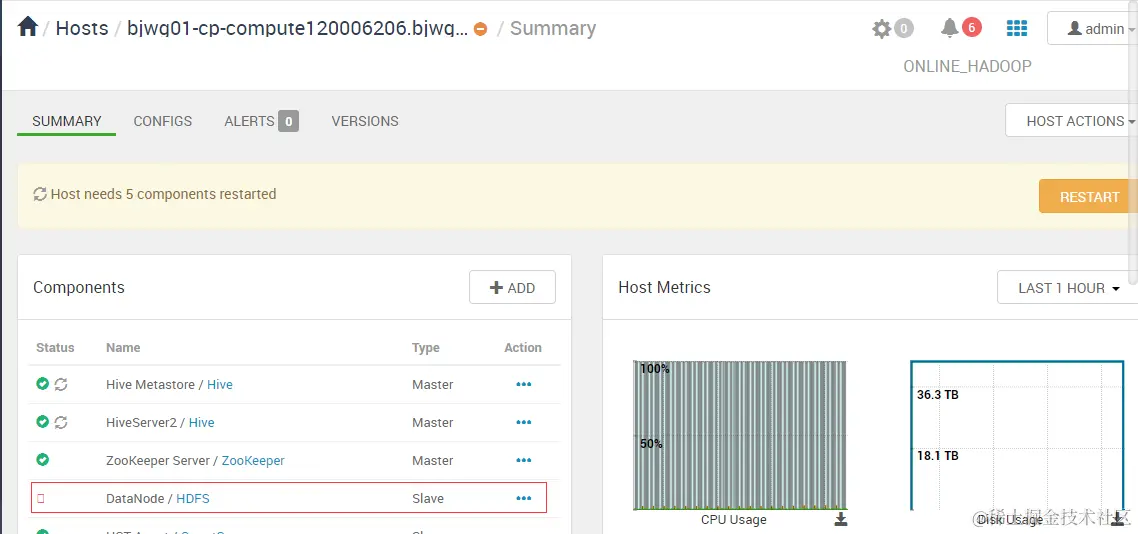
Task: Click the 'Host needs 5 components restarted' message
Action: 163,194
